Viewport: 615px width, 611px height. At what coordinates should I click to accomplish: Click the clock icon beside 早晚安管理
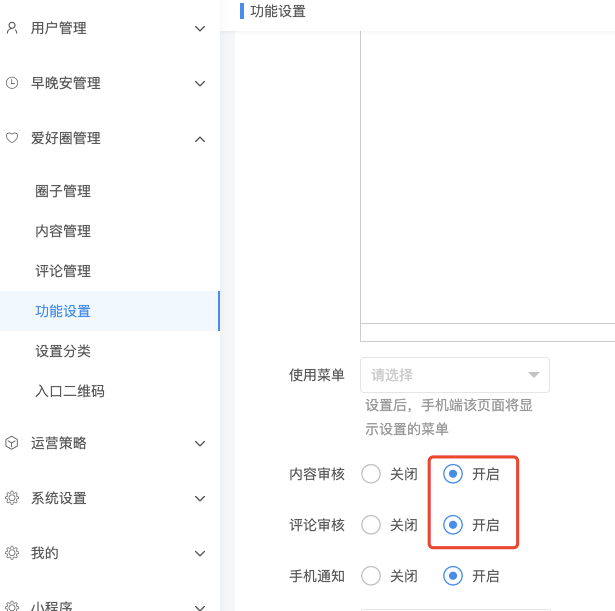[12, 83]
